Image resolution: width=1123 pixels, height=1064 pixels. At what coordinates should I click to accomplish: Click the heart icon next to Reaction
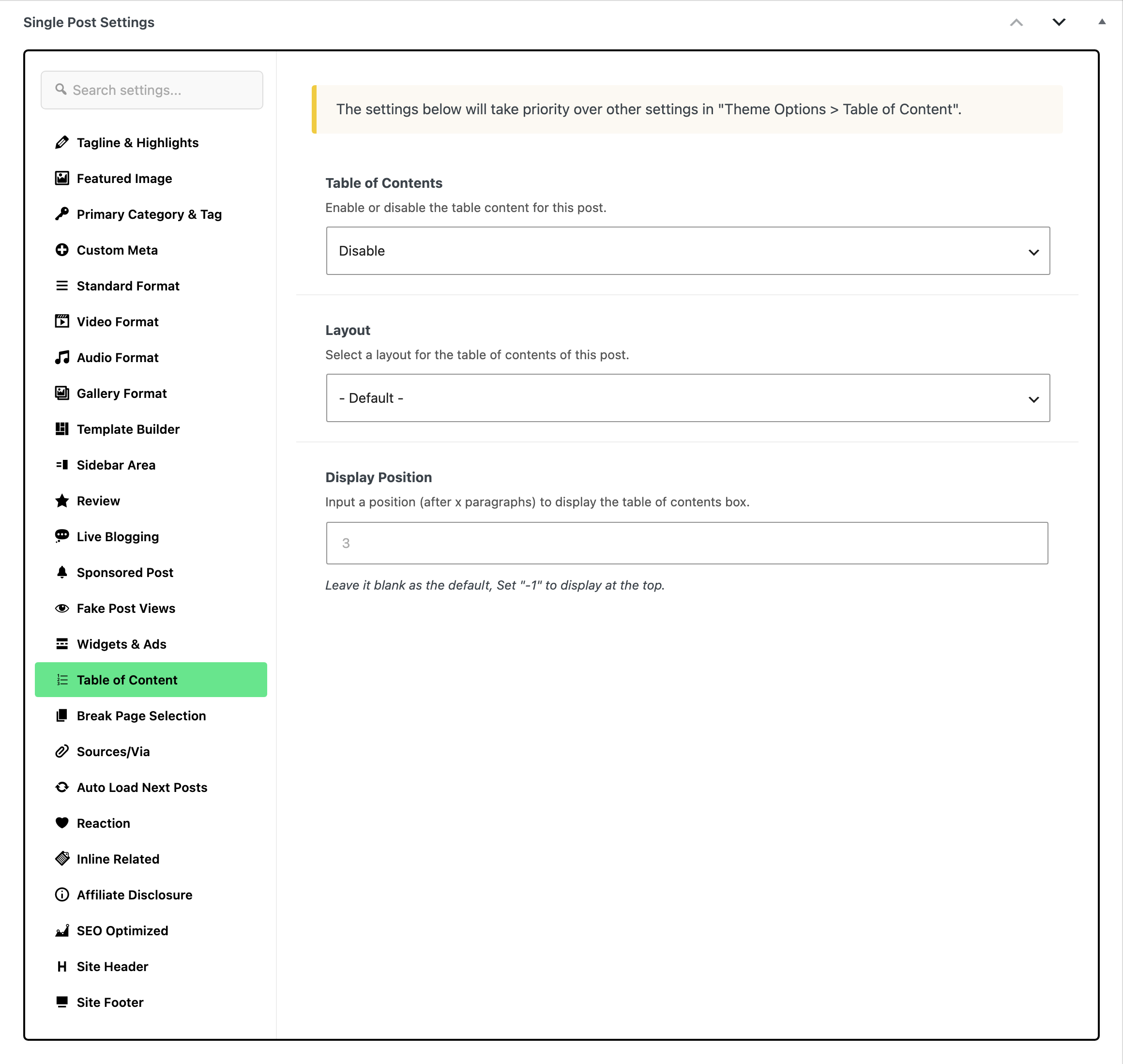62,823
